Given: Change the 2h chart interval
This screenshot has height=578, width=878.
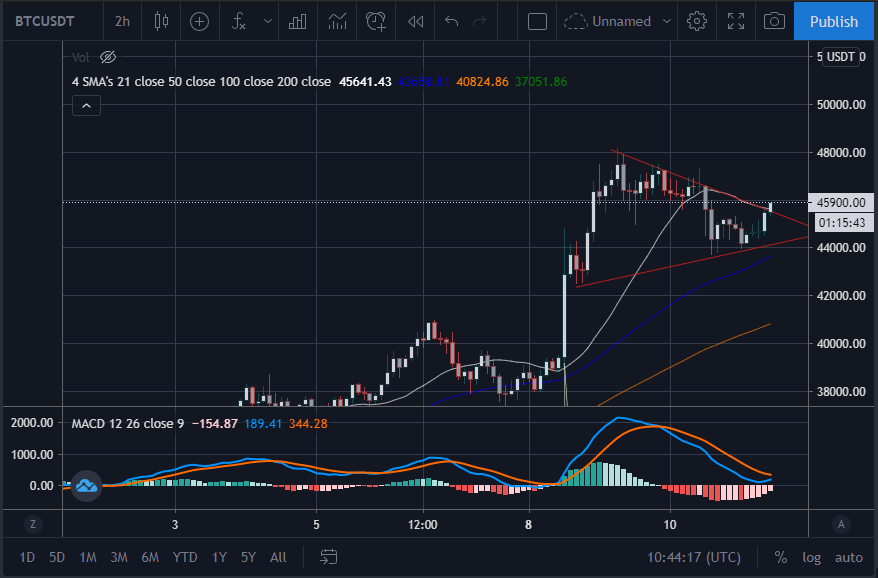Looking at the screenshot, I should [122, 21].
